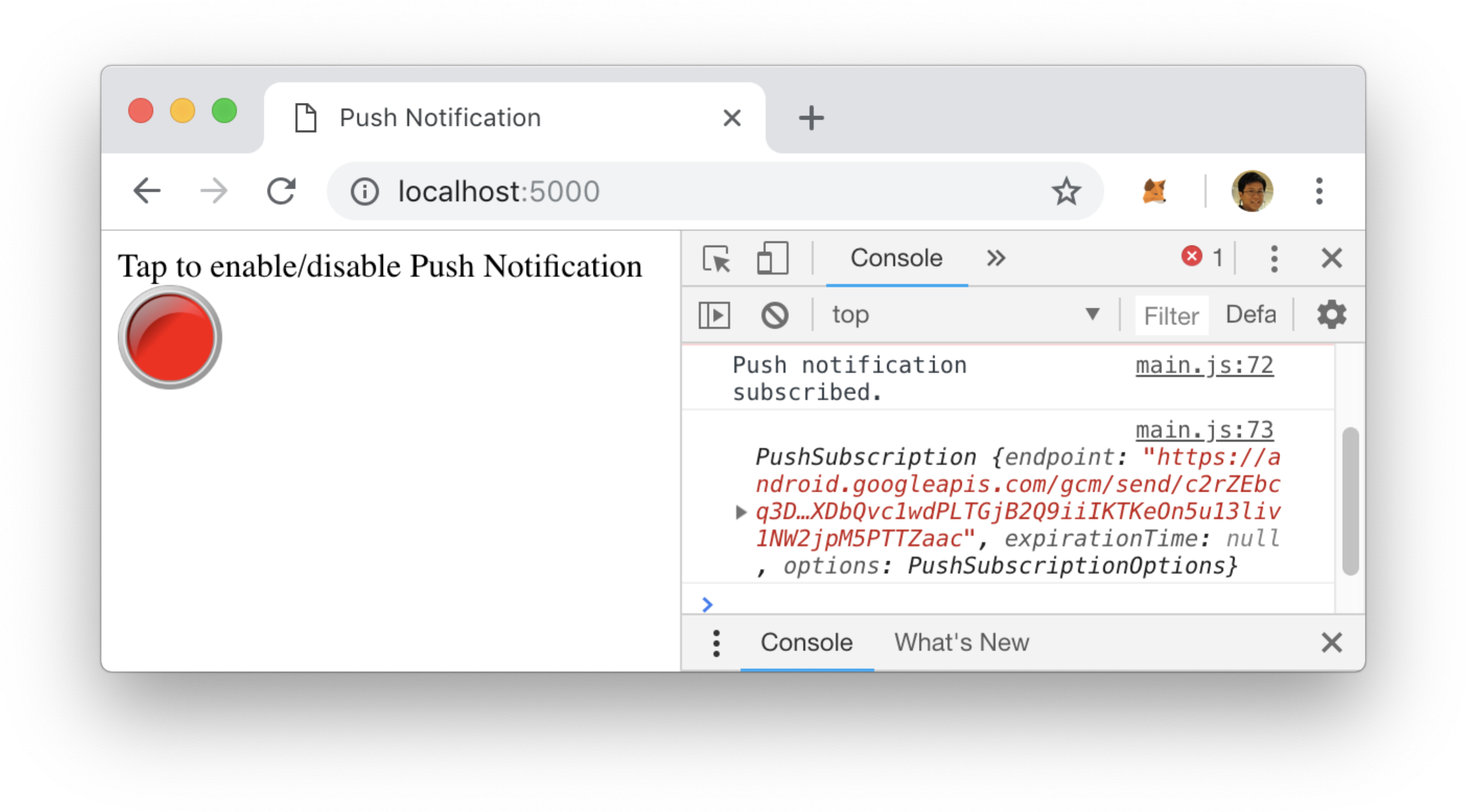This screenshot has width=1466, height=812.
Task: Open console settings gear
Action: point(1331,315)
